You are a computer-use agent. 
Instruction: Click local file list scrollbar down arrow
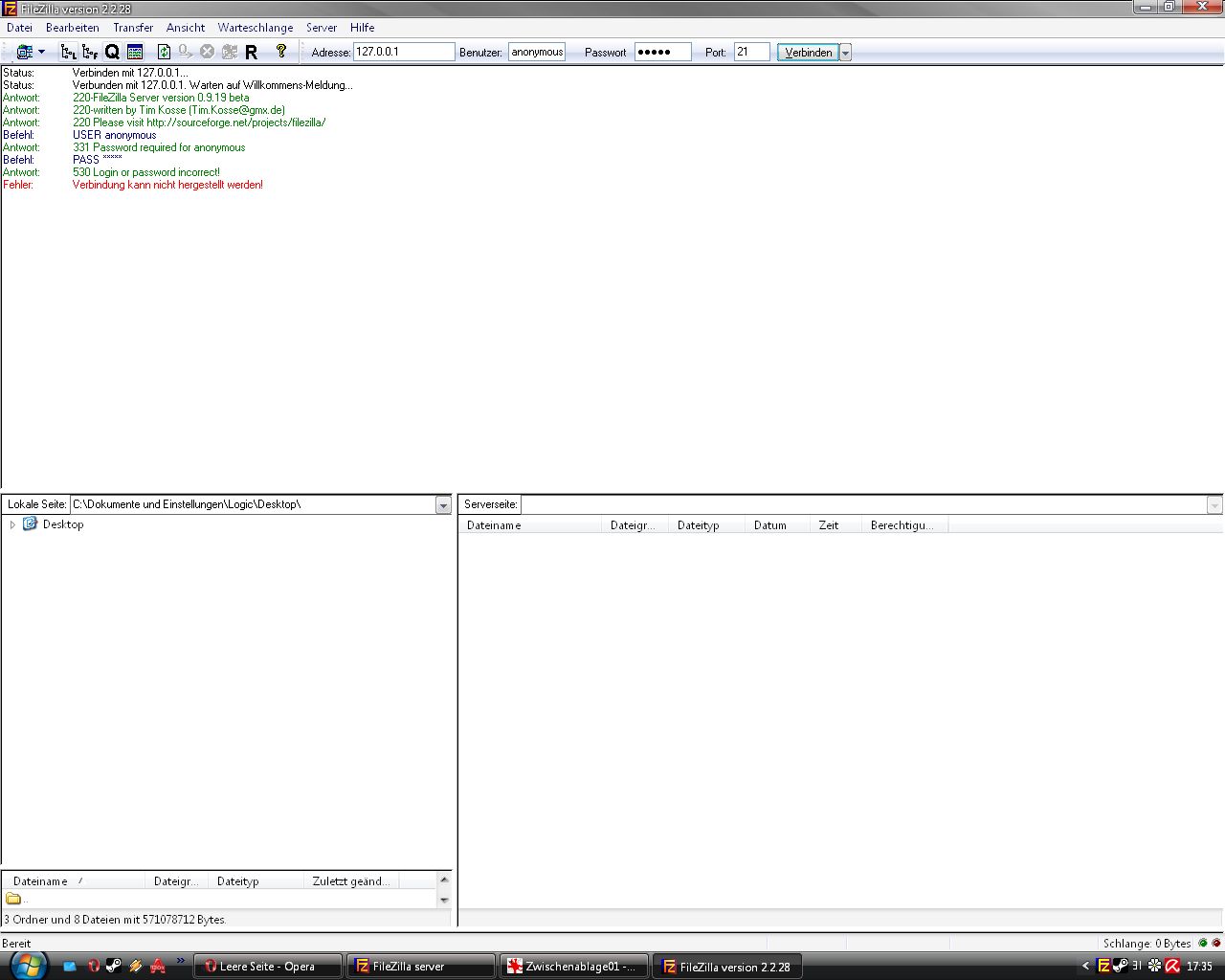click(x=443, y=900)
